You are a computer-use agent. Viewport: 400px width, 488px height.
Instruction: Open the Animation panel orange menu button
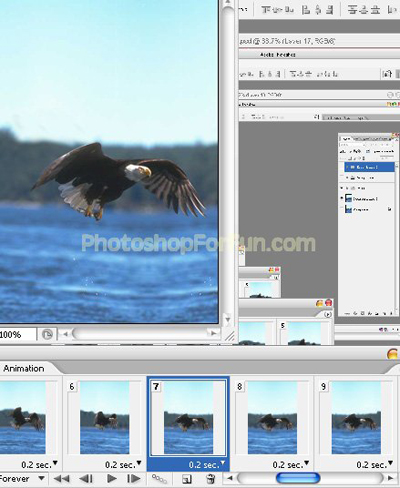click(393, 354)
